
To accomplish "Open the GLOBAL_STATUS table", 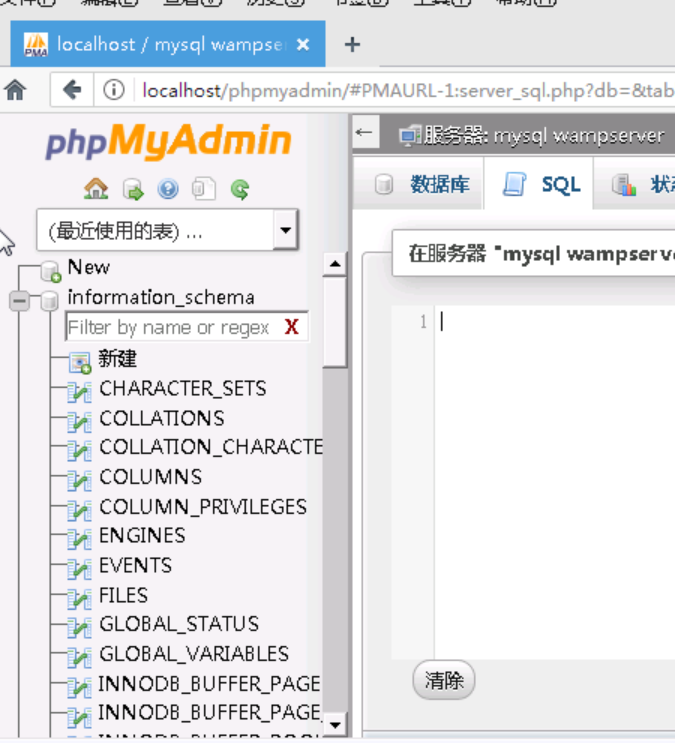I will click(x=179, y=624).
